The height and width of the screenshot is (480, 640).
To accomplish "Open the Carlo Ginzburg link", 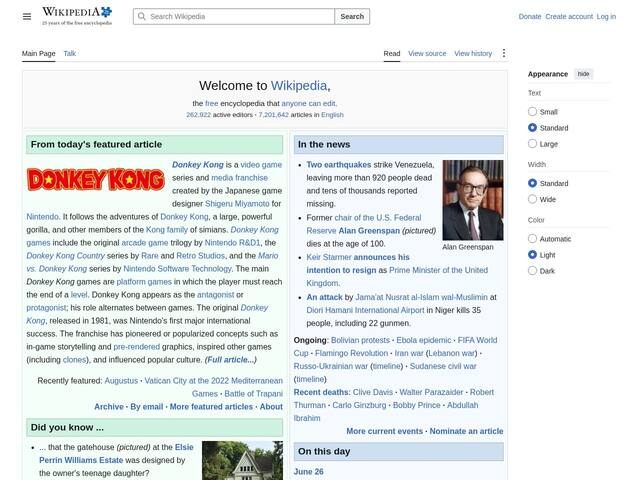I will click(359, 405).
